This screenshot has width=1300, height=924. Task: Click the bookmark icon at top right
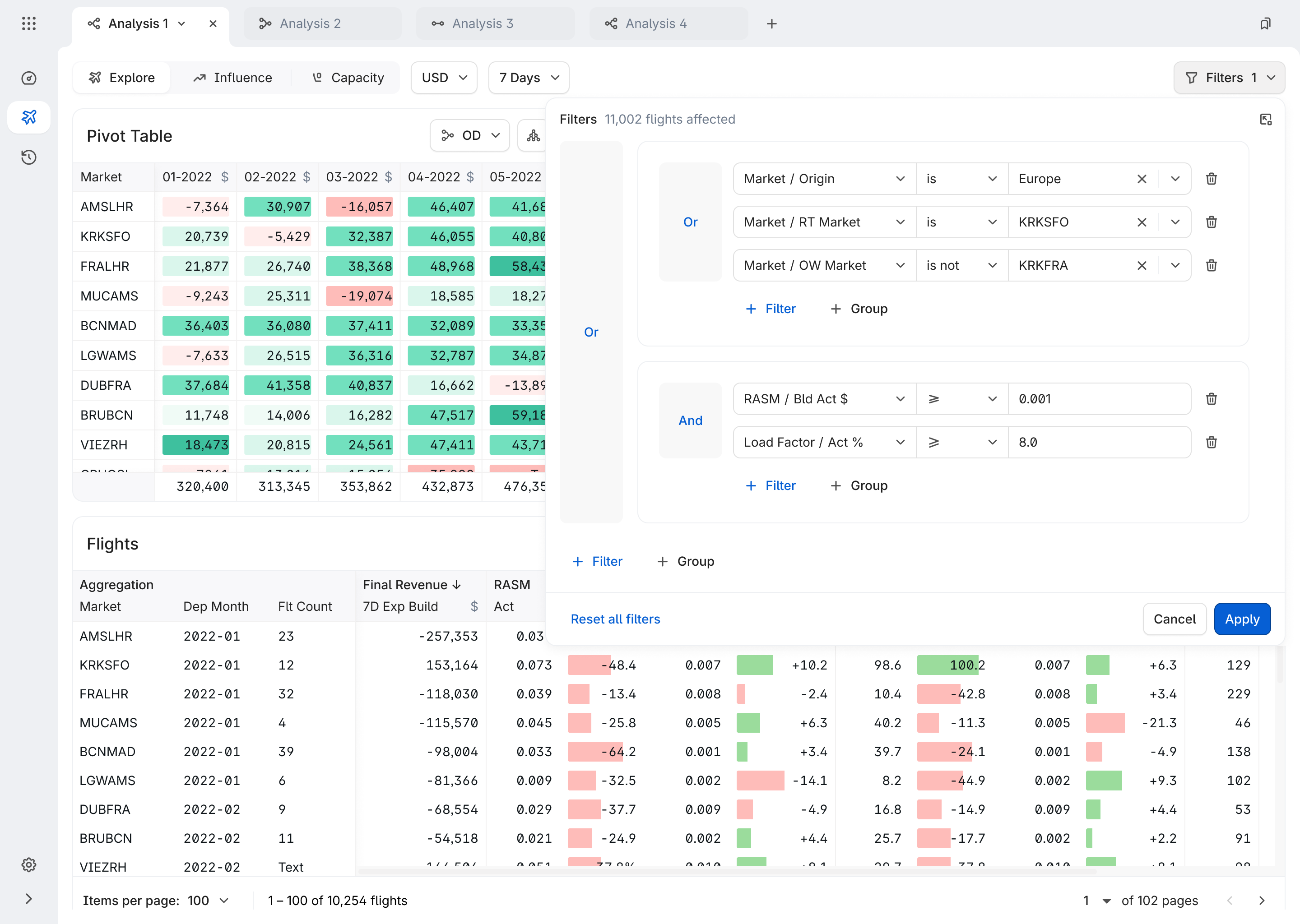coord(1265,23)
